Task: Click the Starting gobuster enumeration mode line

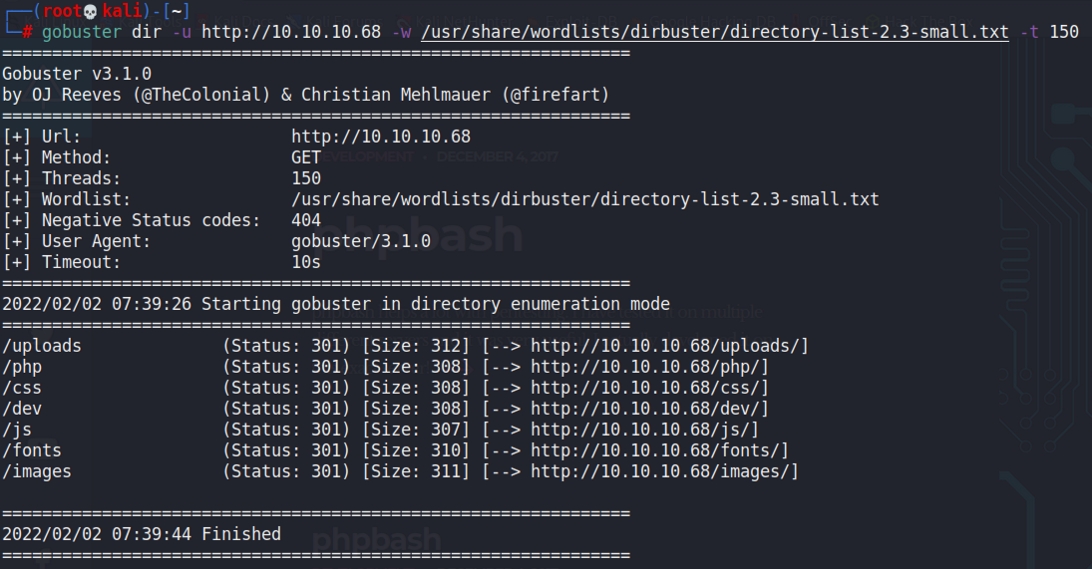Action: point(336,304)
